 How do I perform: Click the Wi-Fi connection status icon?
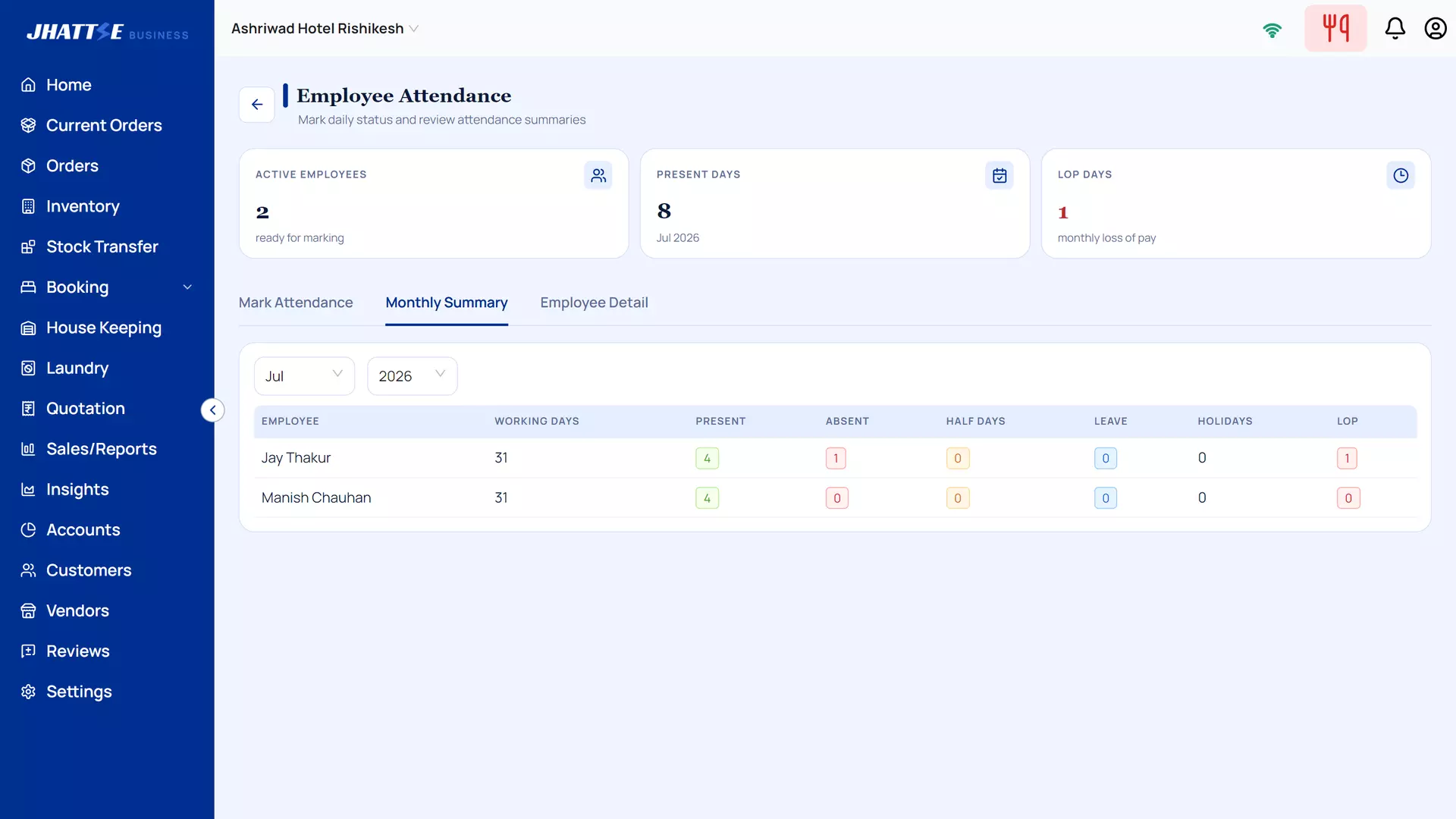pyautogui.click(x=1272, y=30)
